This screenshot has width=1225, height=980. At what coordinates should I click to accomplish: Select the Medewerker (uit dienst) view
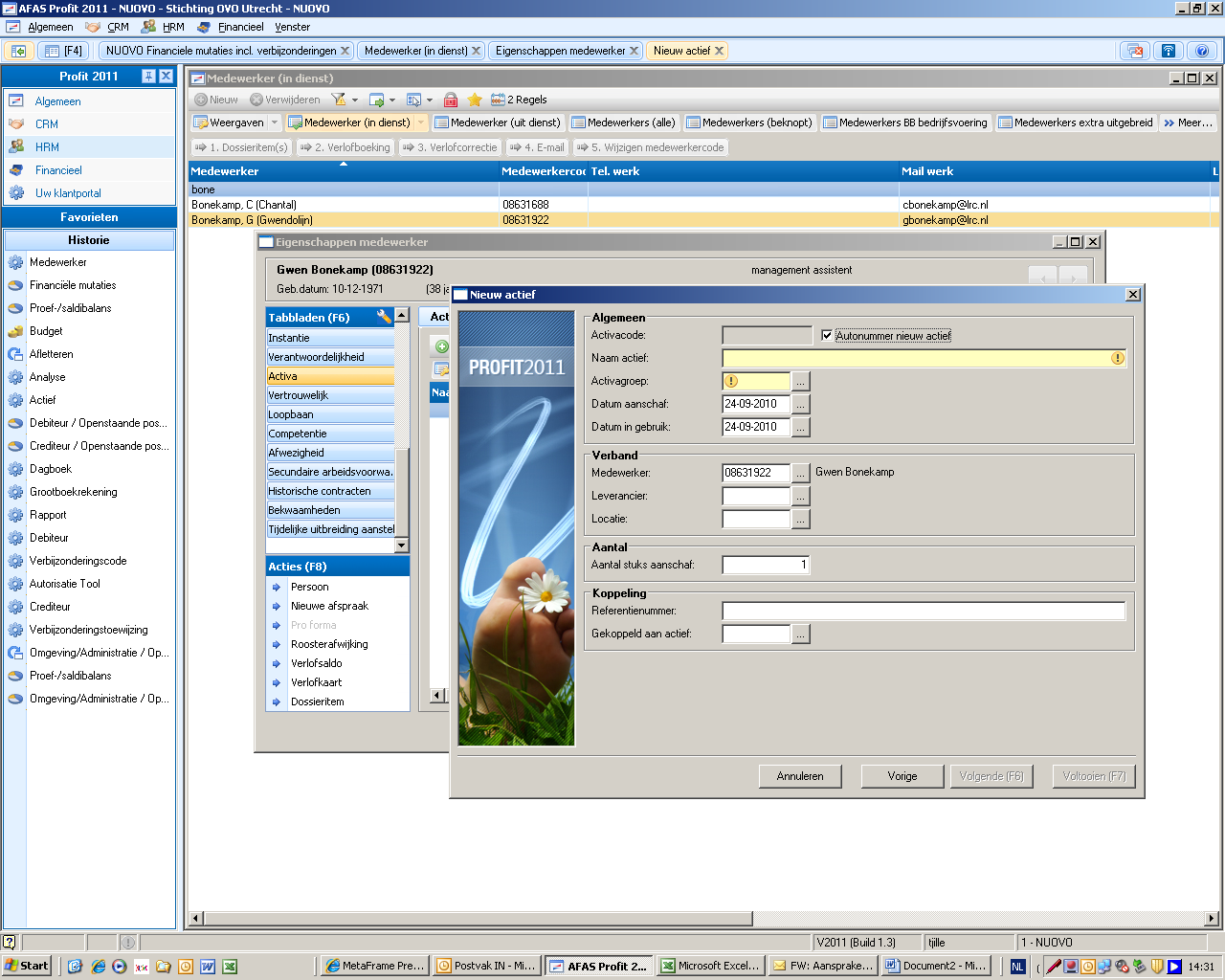pyautogui.click(x=497, y=122)
